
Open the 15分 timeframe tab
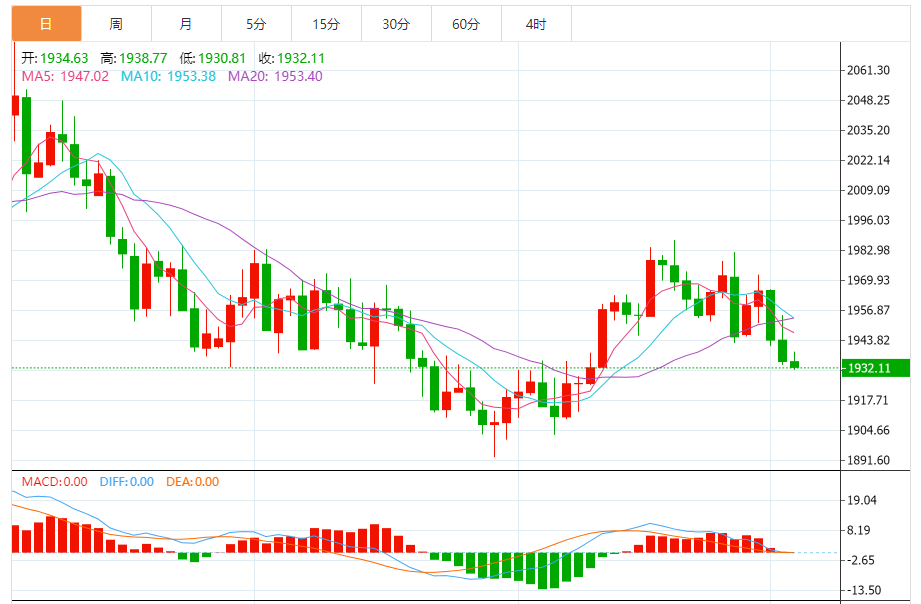click(x=326, y=24)
